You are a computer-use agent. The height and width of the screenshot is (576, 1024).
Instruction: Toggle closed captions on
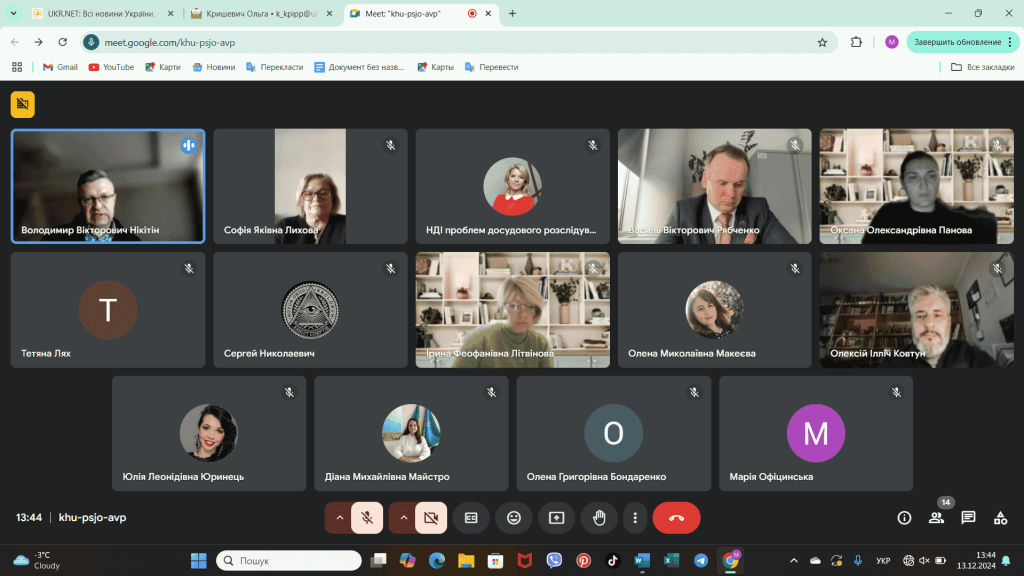pyautogui.click(x=471, y=517)
